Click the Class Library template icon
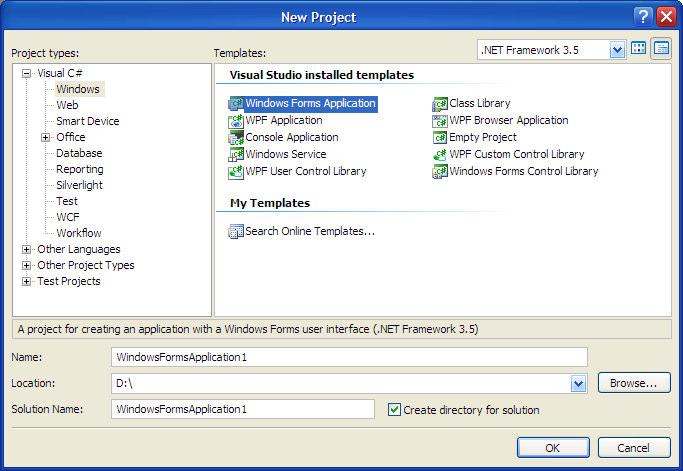 point(440,104)
